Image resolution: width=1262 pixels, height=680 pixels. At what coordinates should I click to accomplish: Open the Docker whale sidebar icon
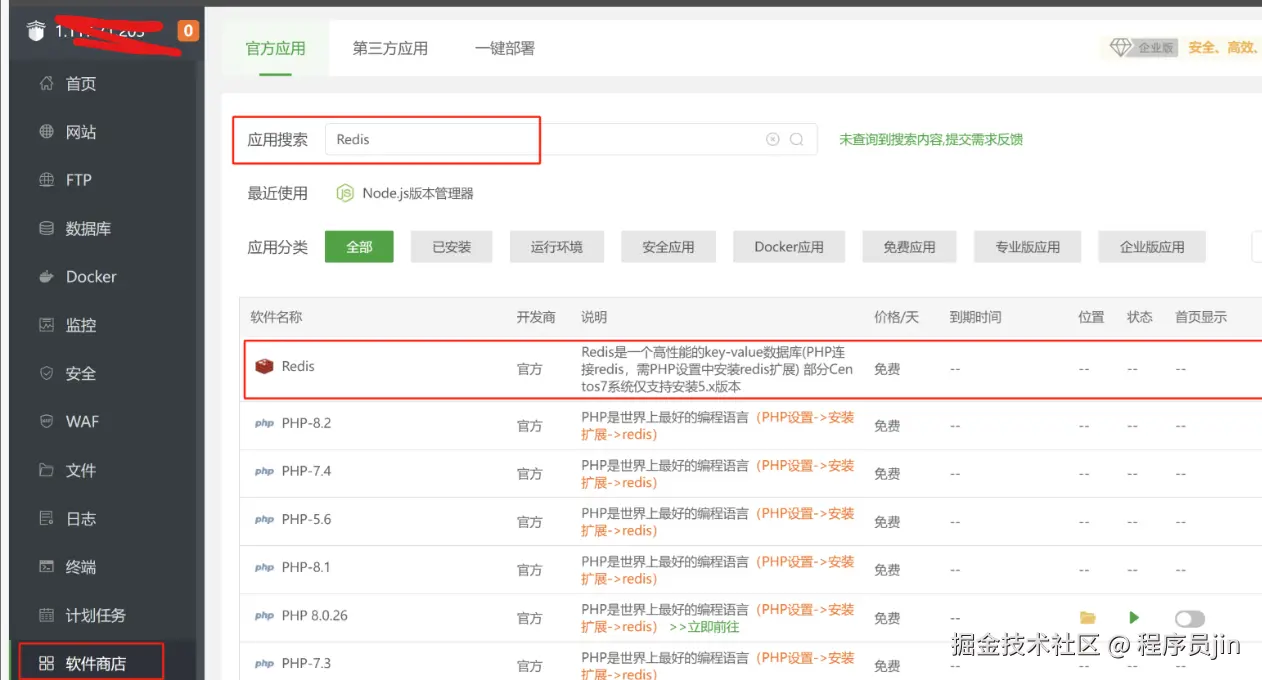46,277
